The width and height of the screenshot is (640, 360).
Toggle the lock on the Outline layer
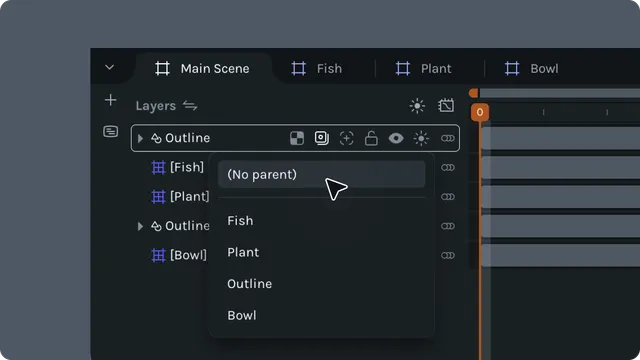click(371, 138)
